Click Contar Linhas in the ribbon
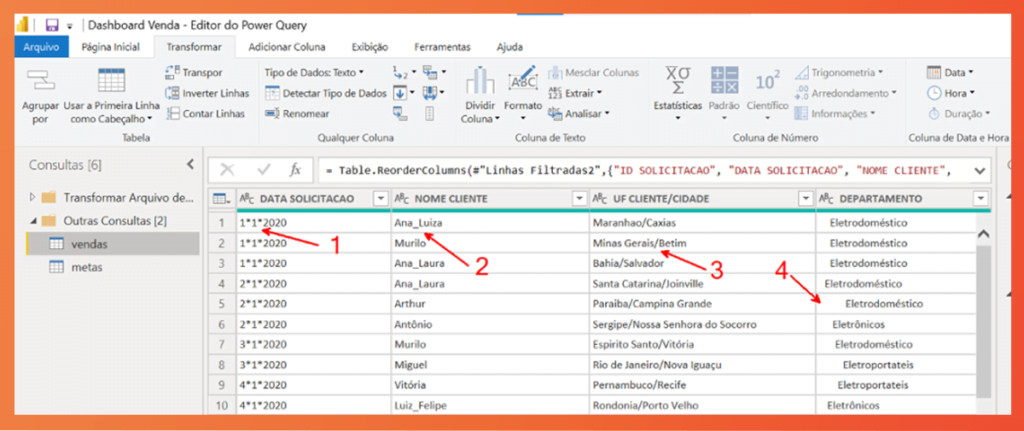The width and height of the screenshot is (1024, 431). click(x=206, y=114)
